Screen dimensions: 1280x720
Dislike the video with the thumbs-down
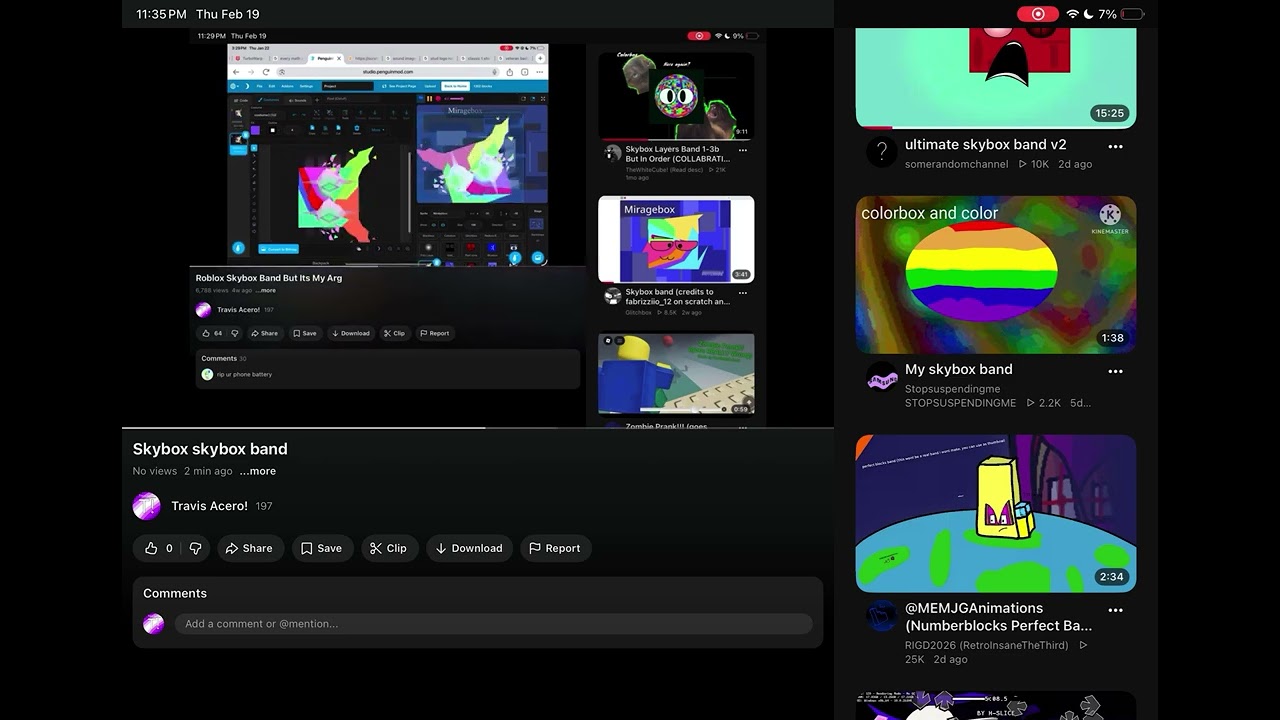[x=195, y=548]
